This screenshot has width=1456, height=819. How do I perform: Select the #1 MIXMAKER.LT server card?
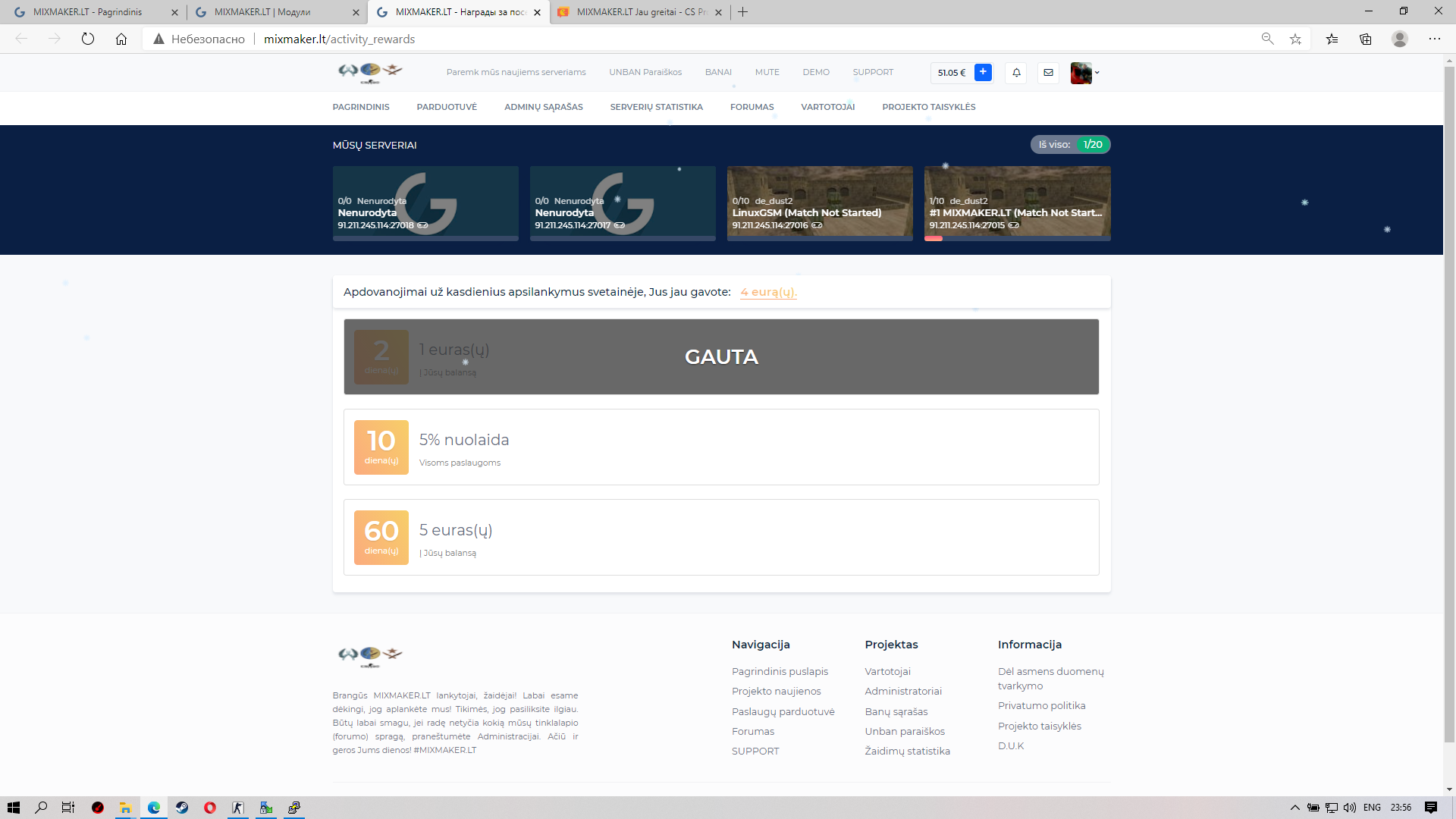coord(1017,203)
